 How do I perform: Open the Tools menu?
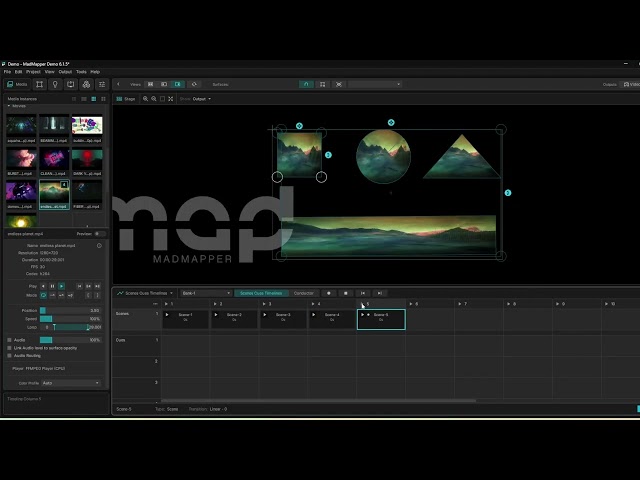tap(81, 72)
